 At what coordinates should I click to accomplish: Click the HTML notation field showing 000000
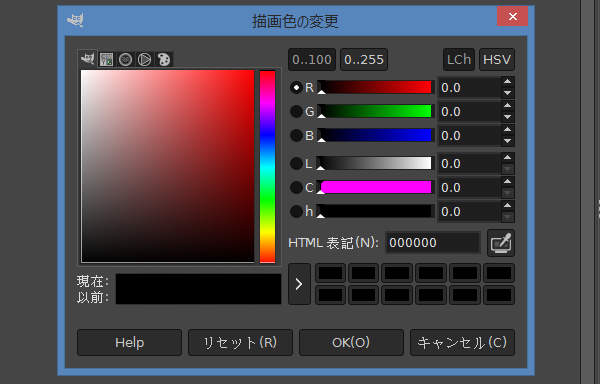click(432, 242)
